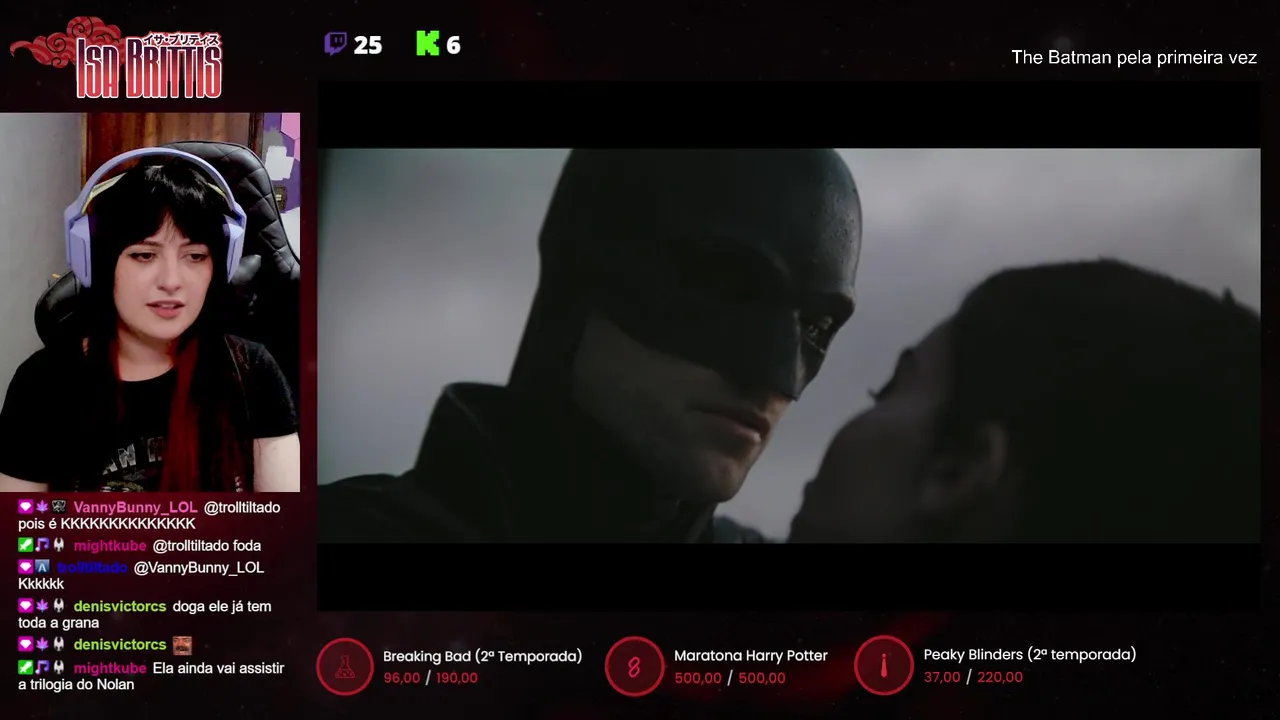
Task: Click the Twitch viewer count 25
Action: click(x=368, y=45)
